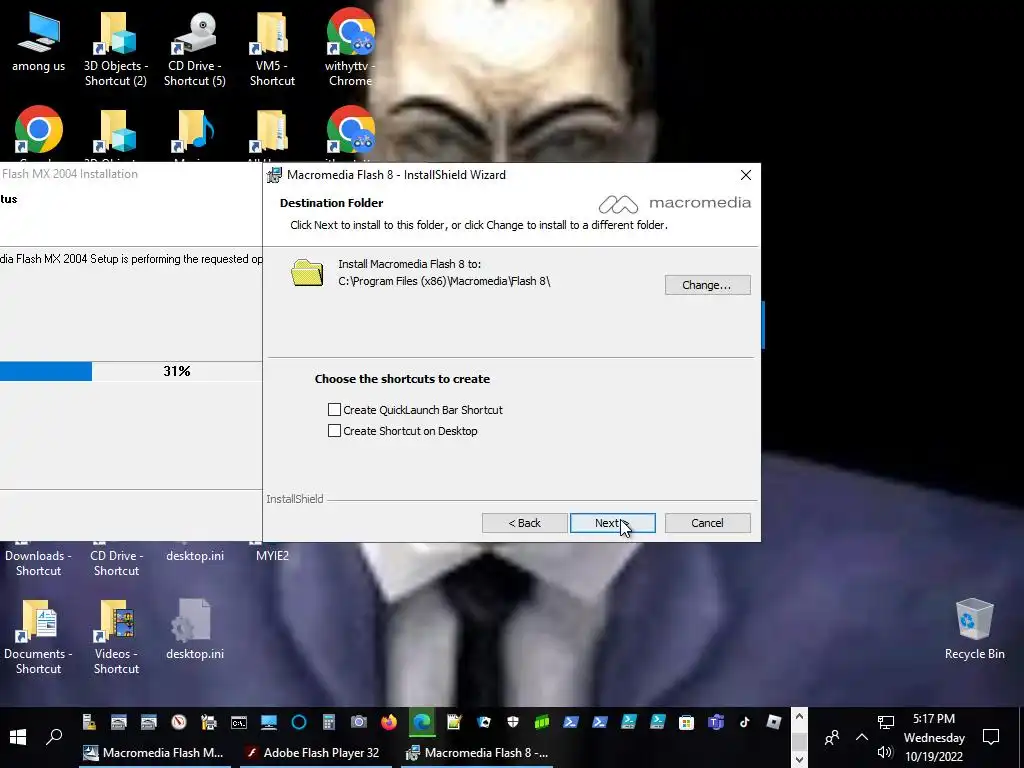The image size is (1024, 768).
Task: Click the yellow destination folder icon
Action: 307,273
